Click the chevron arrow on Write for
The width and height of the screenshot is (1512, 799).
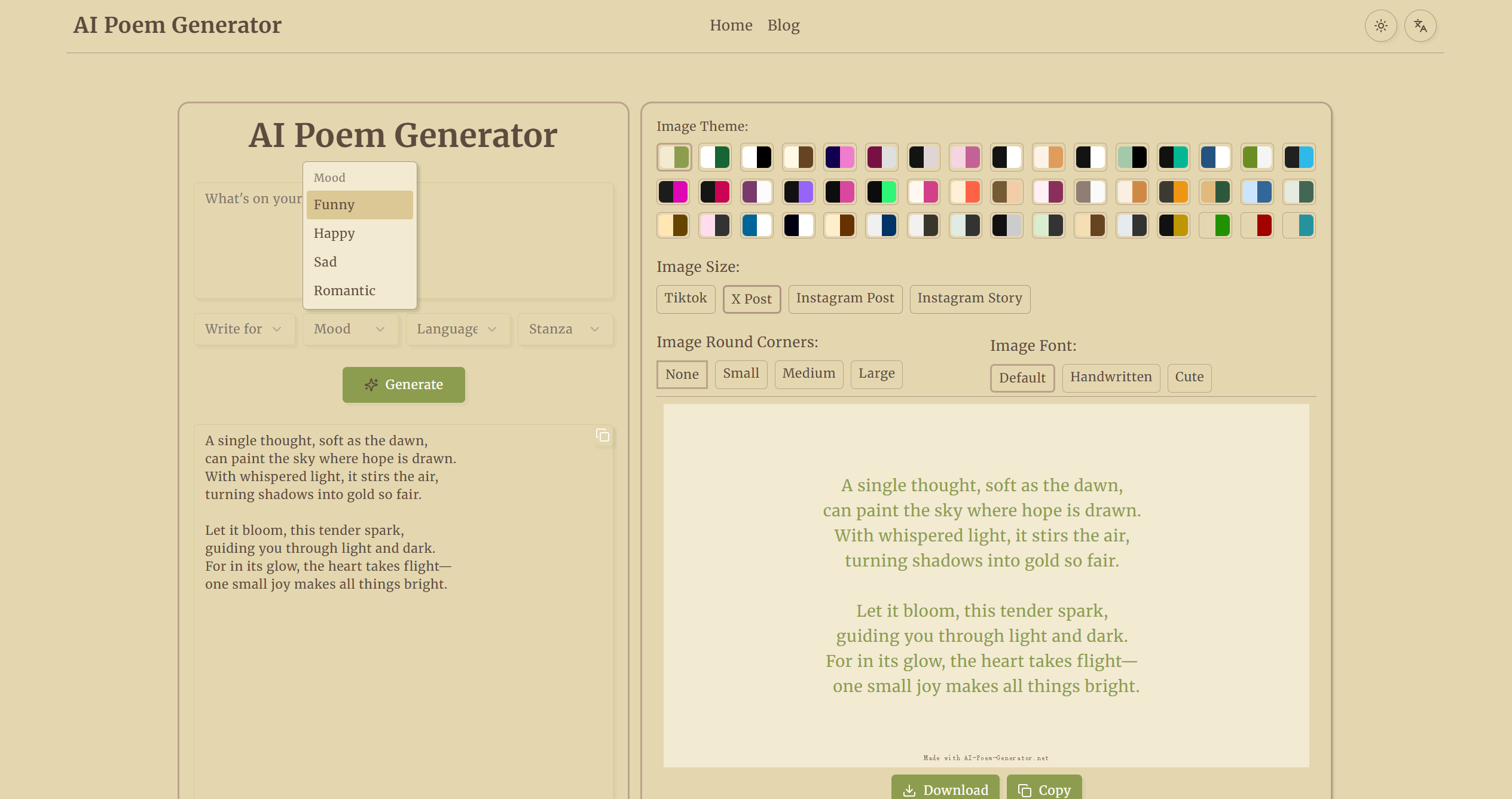277,329
